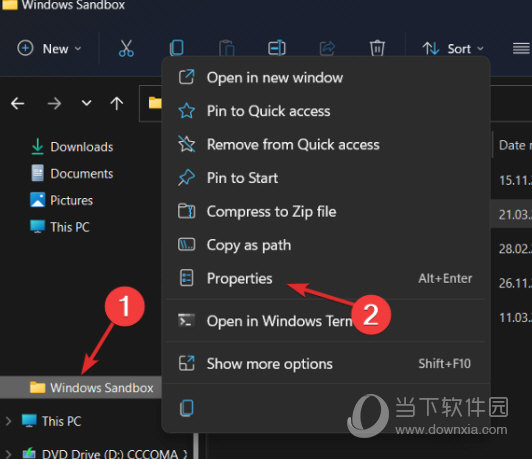Click the file row dated 21.03
The height and width of the screenshot is (459, 532).
512,214
